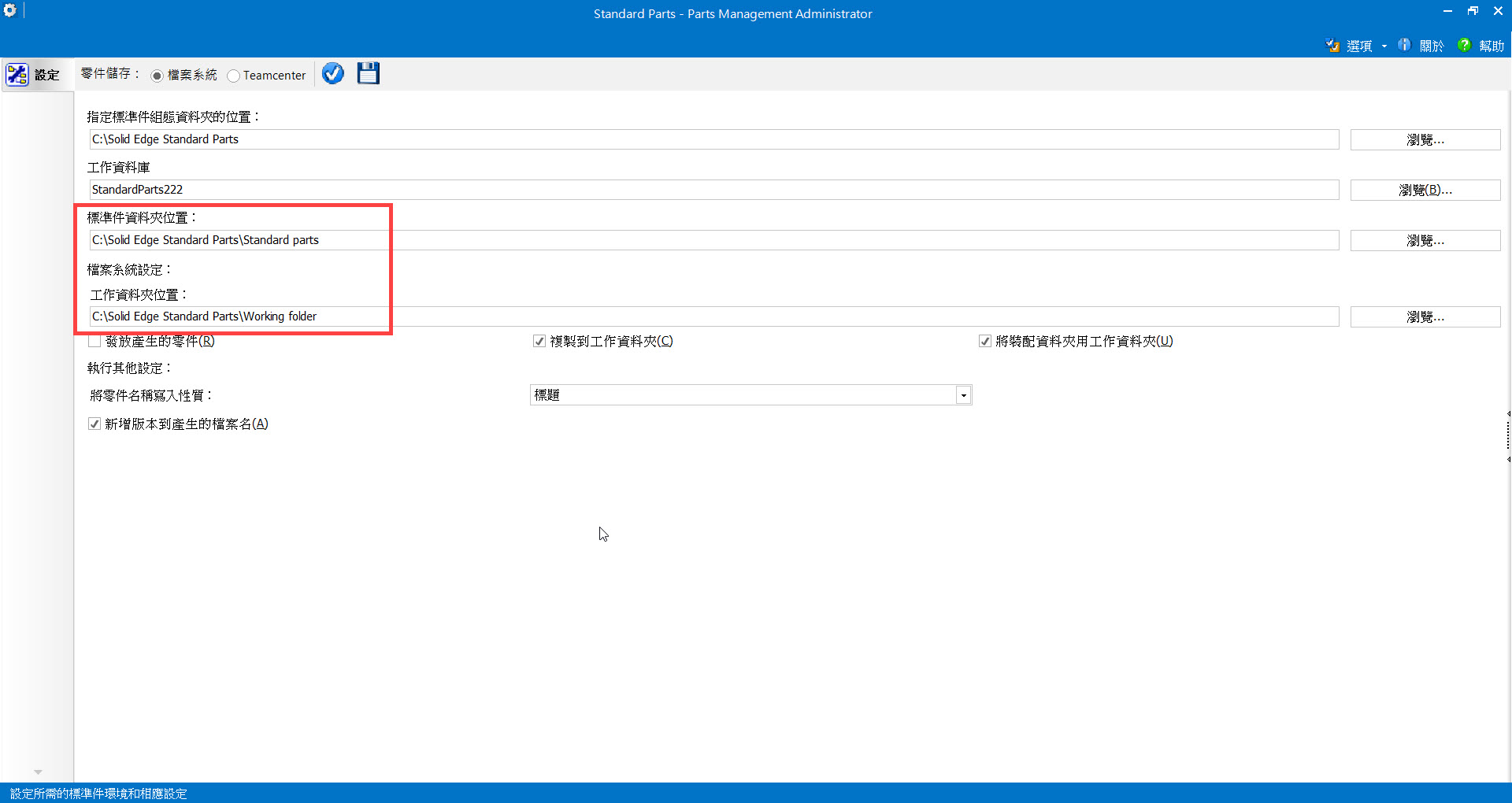Image resolution: width=1512 pixels, height=803 pixels.
Task: Toggle 新增版本到產生的檔案名(A) checkbox
Action: point(94,424)
